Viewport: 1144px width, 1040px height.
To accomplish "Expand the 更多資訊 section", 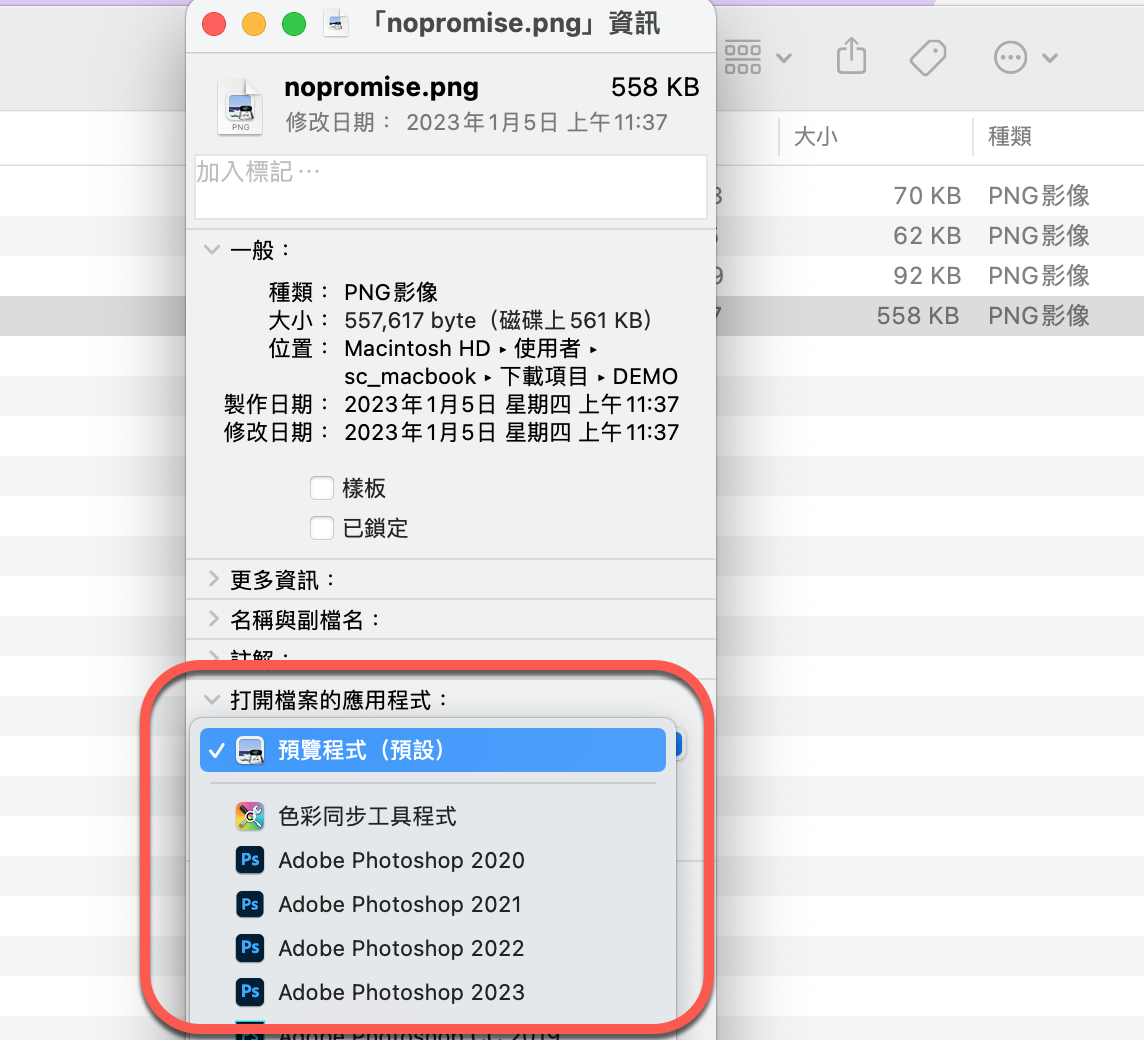I will tap(213, 579).
